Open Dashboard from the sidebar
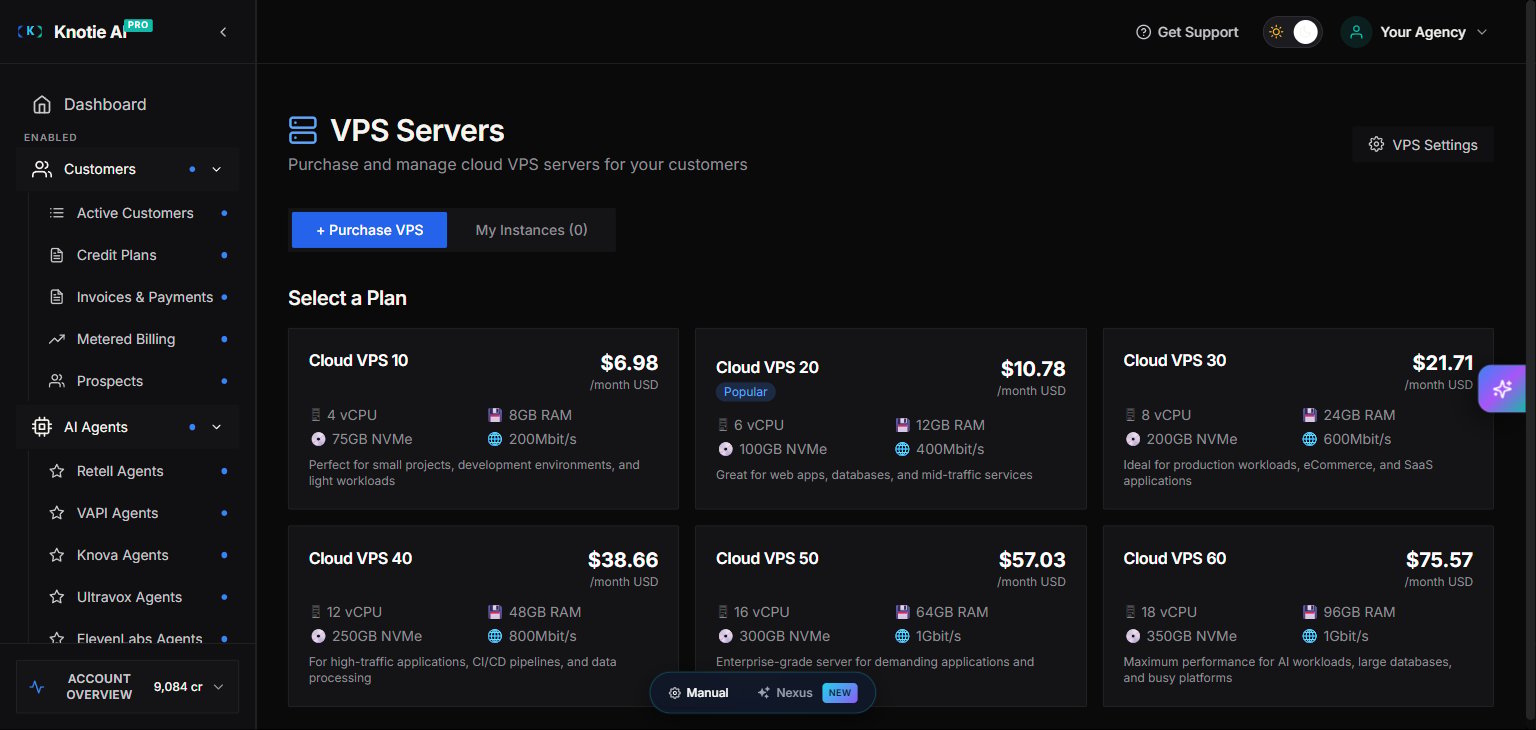The height and width of the screenshot is (730, 1536). point(127,104)
